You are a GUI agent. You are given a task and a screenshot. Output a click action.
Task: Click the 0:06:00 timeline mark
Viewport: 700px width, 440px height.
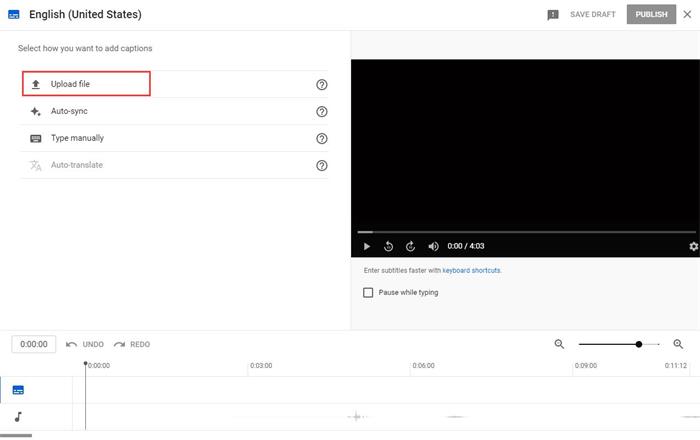tap(423, 365)
